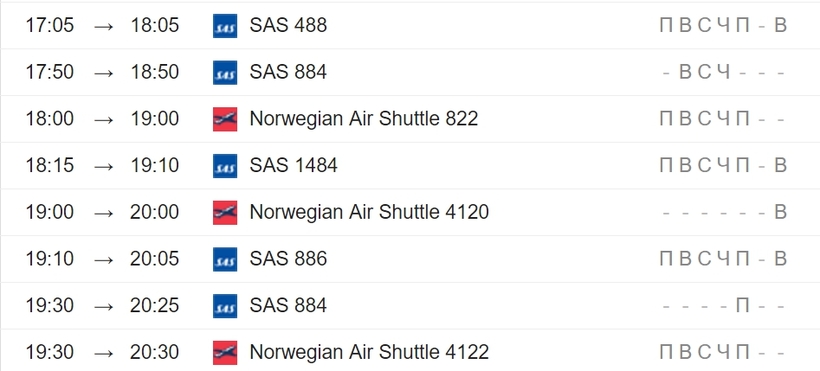Click the Norwegian logo beside flight 822
This screenshot has width=820, height=371.
[225, 119]
